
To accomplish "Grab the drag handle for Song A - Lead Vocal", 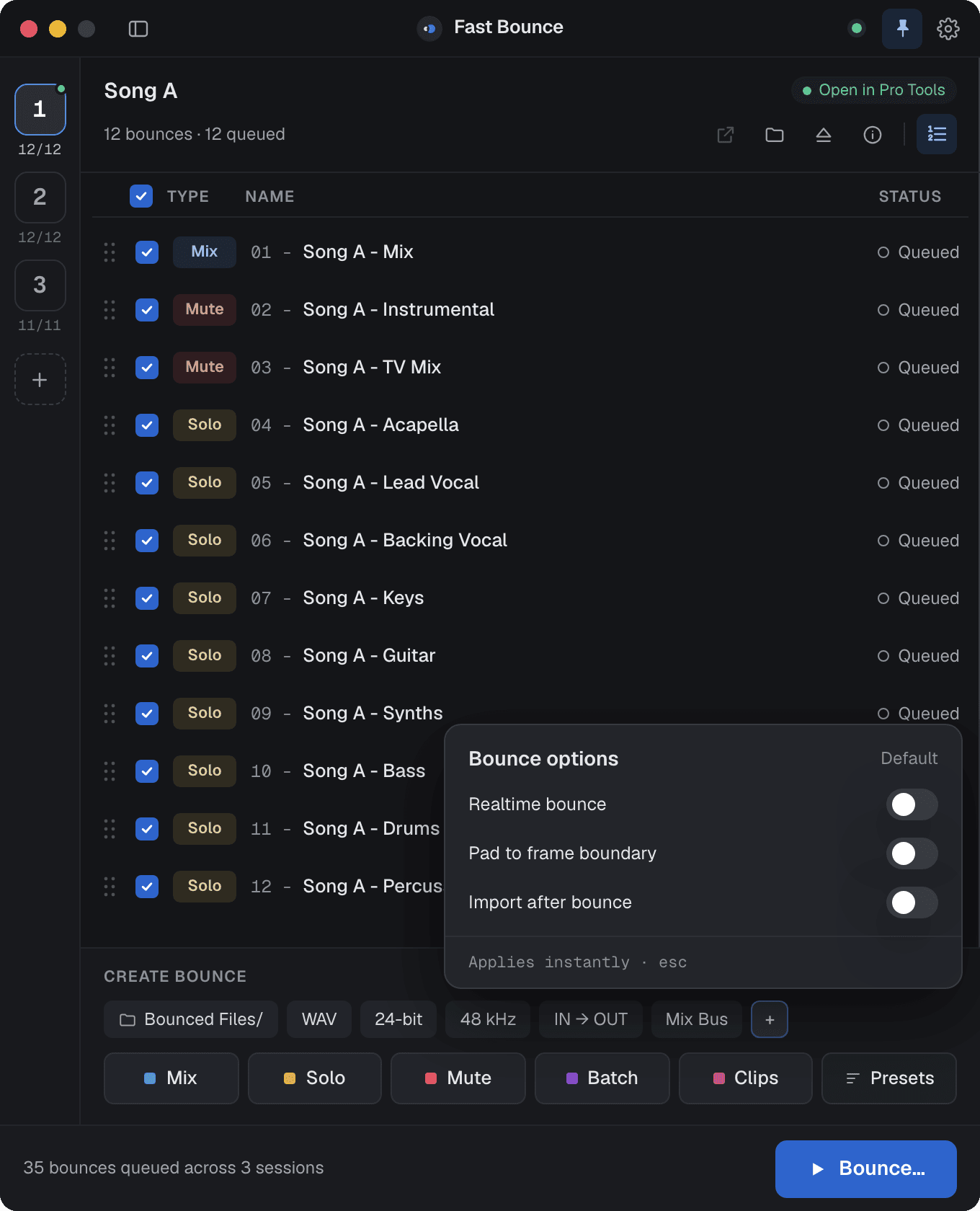I will pos(110,483).
